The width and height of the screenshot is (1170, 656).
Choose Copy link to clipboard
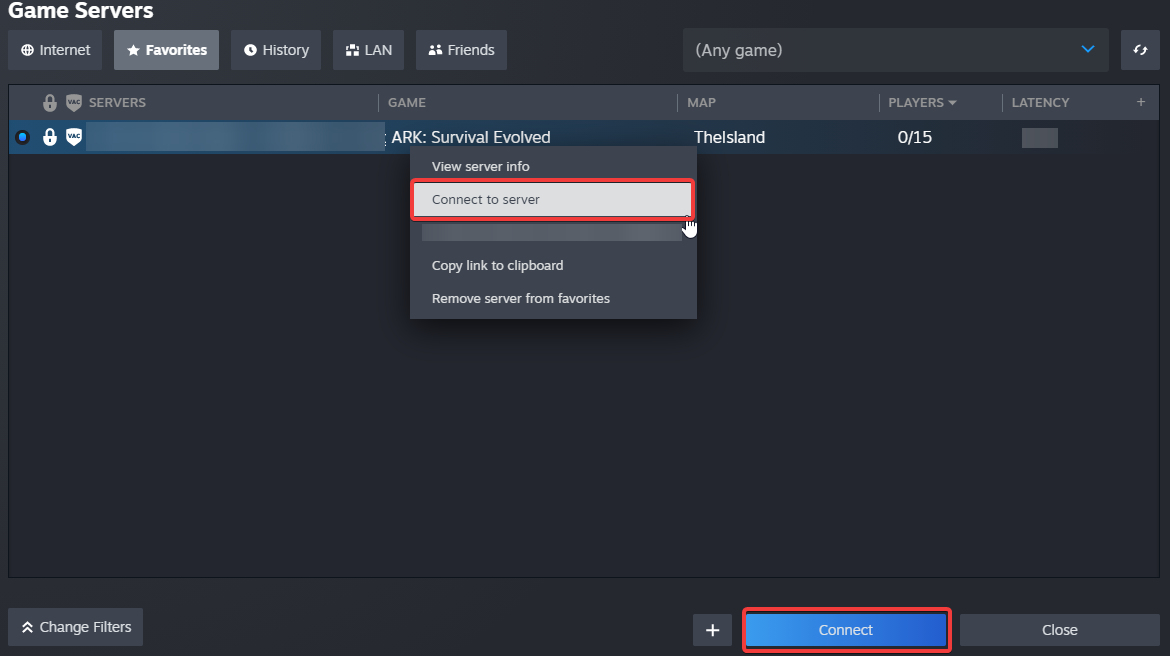pos(497,266)
